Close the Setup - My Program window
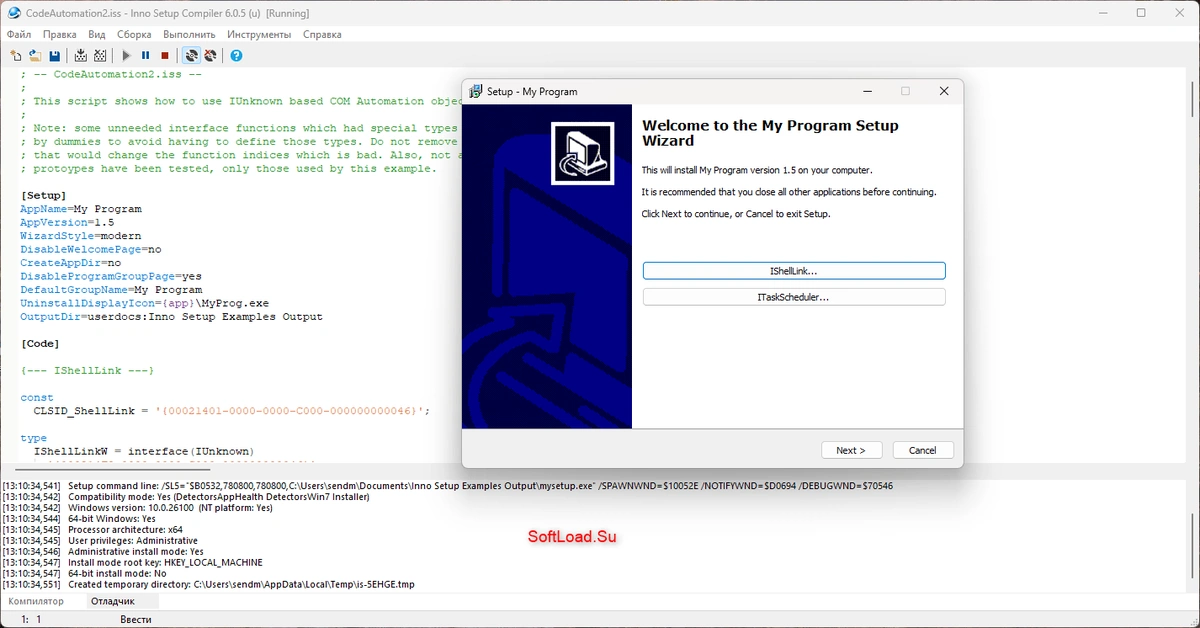 click(x=943, y=91)
